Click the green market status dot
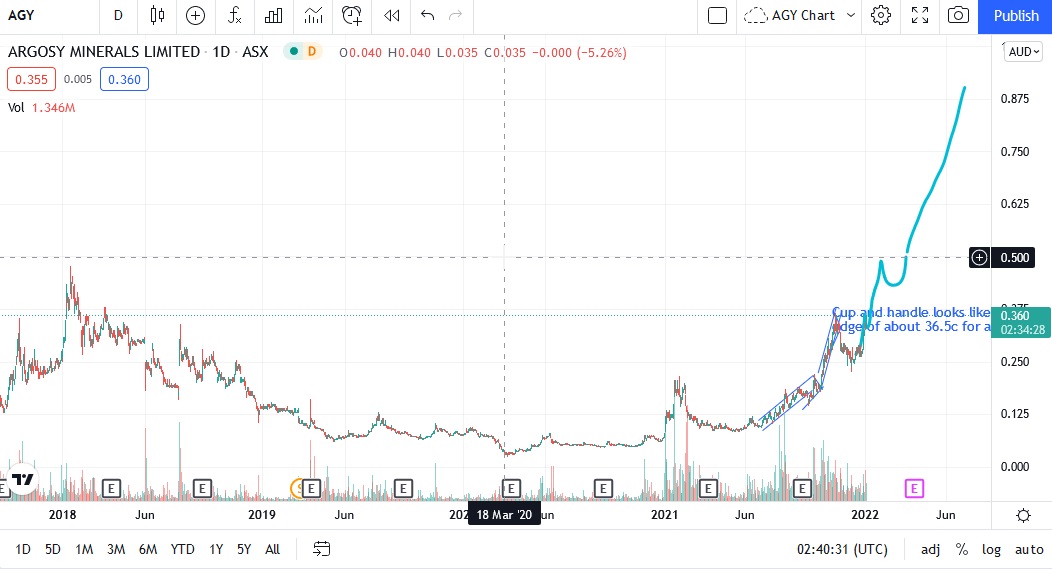 click(x=293, y=52)
